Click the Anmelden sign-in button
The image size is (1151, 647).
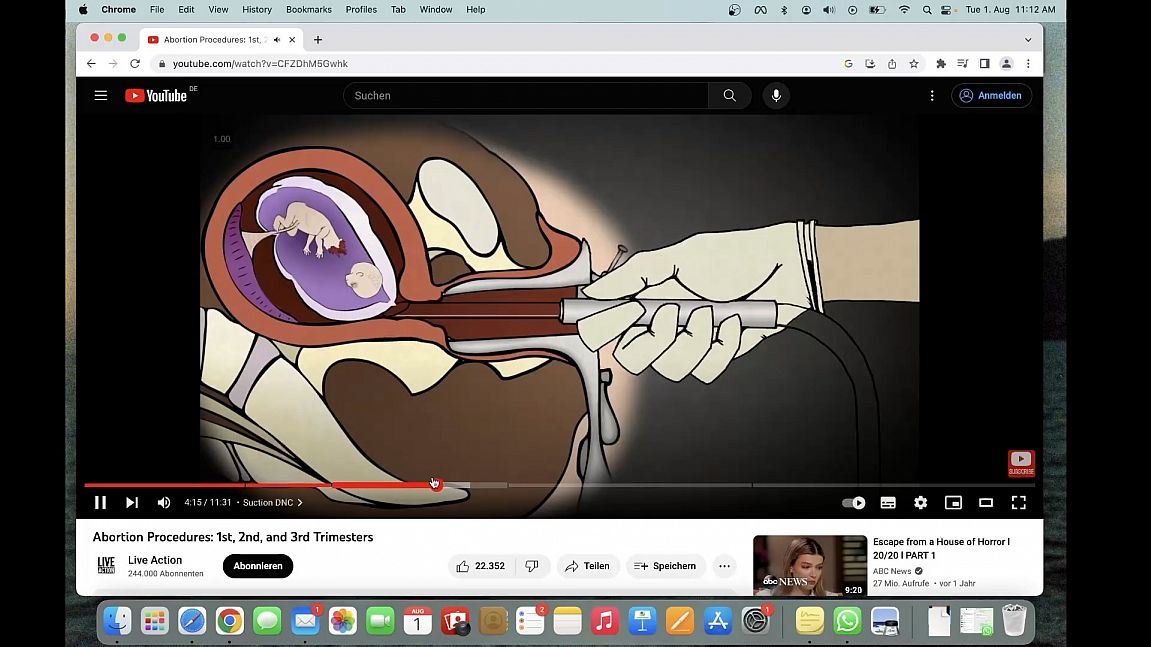990,96
